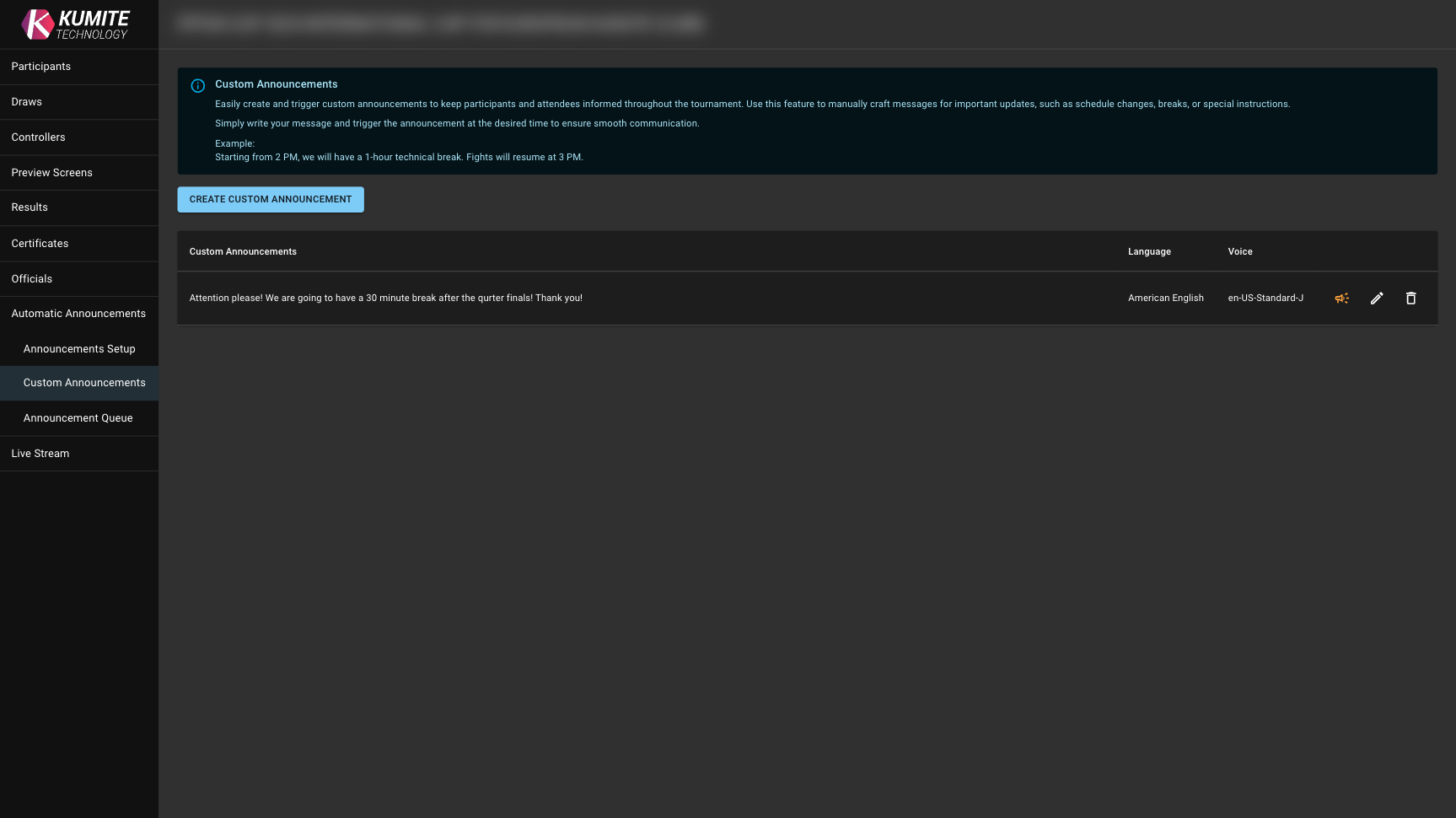Open the Certificates section
Screen dimensions: 1456x818
[40, 244]
